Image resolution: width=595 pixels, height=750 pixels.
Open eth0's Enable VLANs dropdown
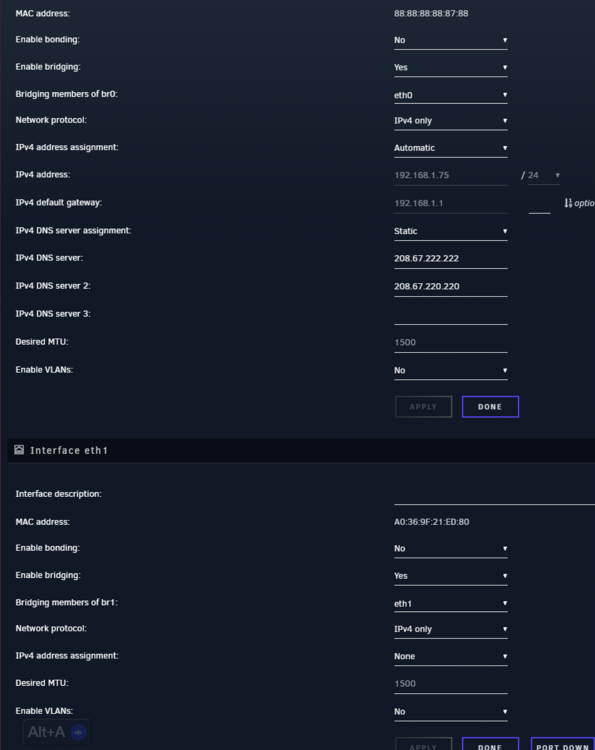451,371
